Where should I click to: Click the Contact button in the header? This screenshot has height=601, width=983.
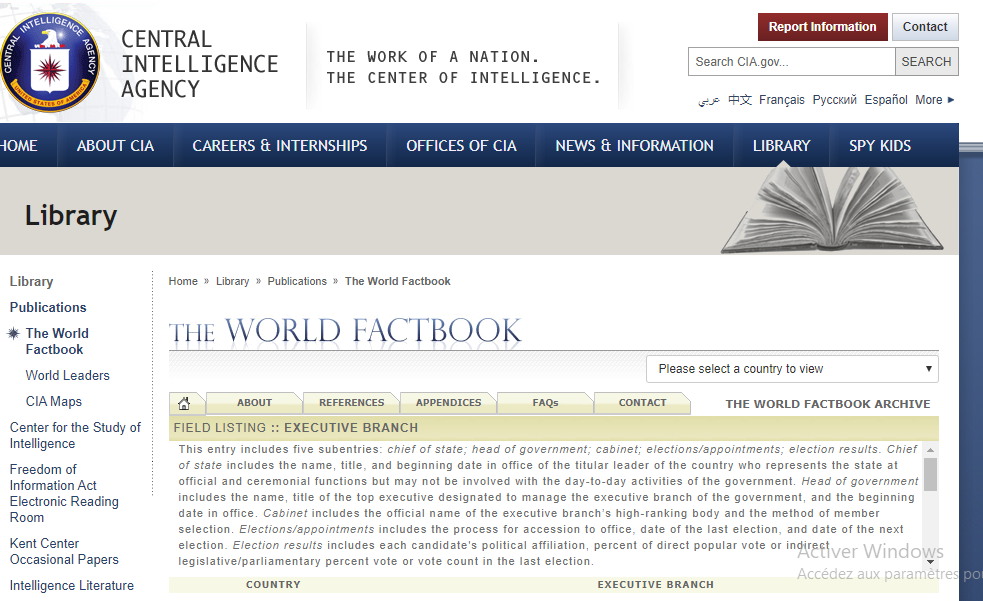point(924,27)
